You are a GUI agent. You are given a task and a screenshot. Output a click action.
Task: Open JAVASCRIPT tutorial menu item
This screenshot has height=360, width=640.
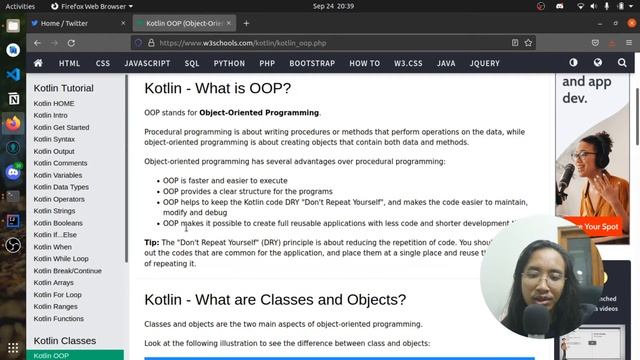(147, 63)
